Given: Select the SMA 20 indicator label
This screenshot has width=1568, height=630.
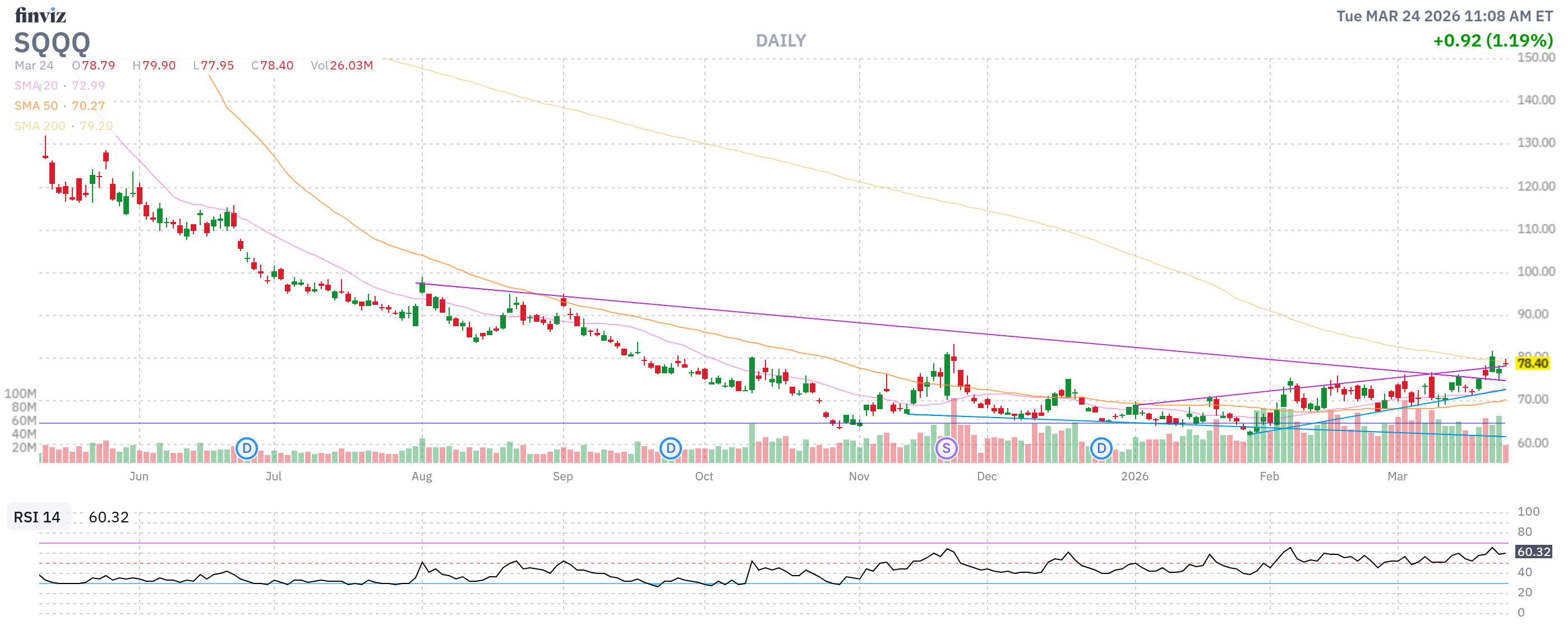Looking at the screenshot, I should point(36,86).
